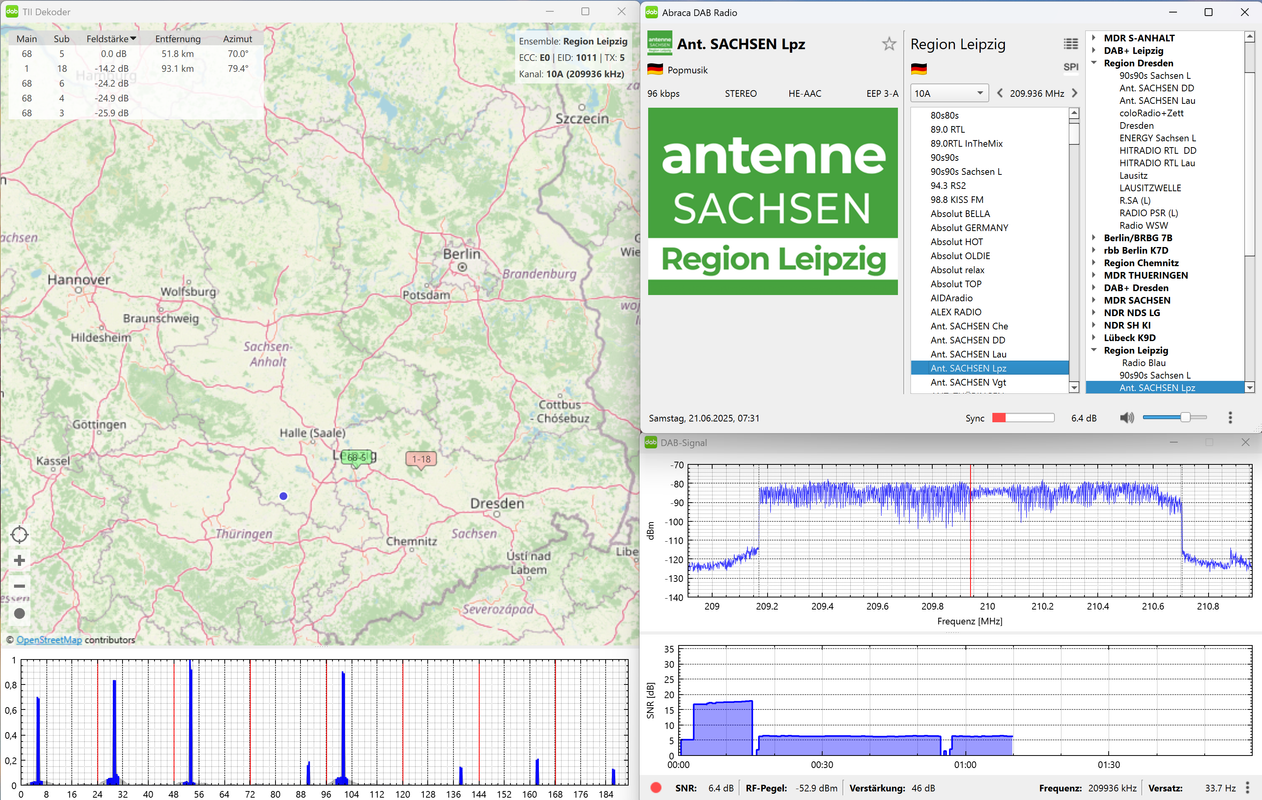Click the red record dot in DAB-Signal status bar
This screenshot has width=1262, height=800.
coord(656,788)
